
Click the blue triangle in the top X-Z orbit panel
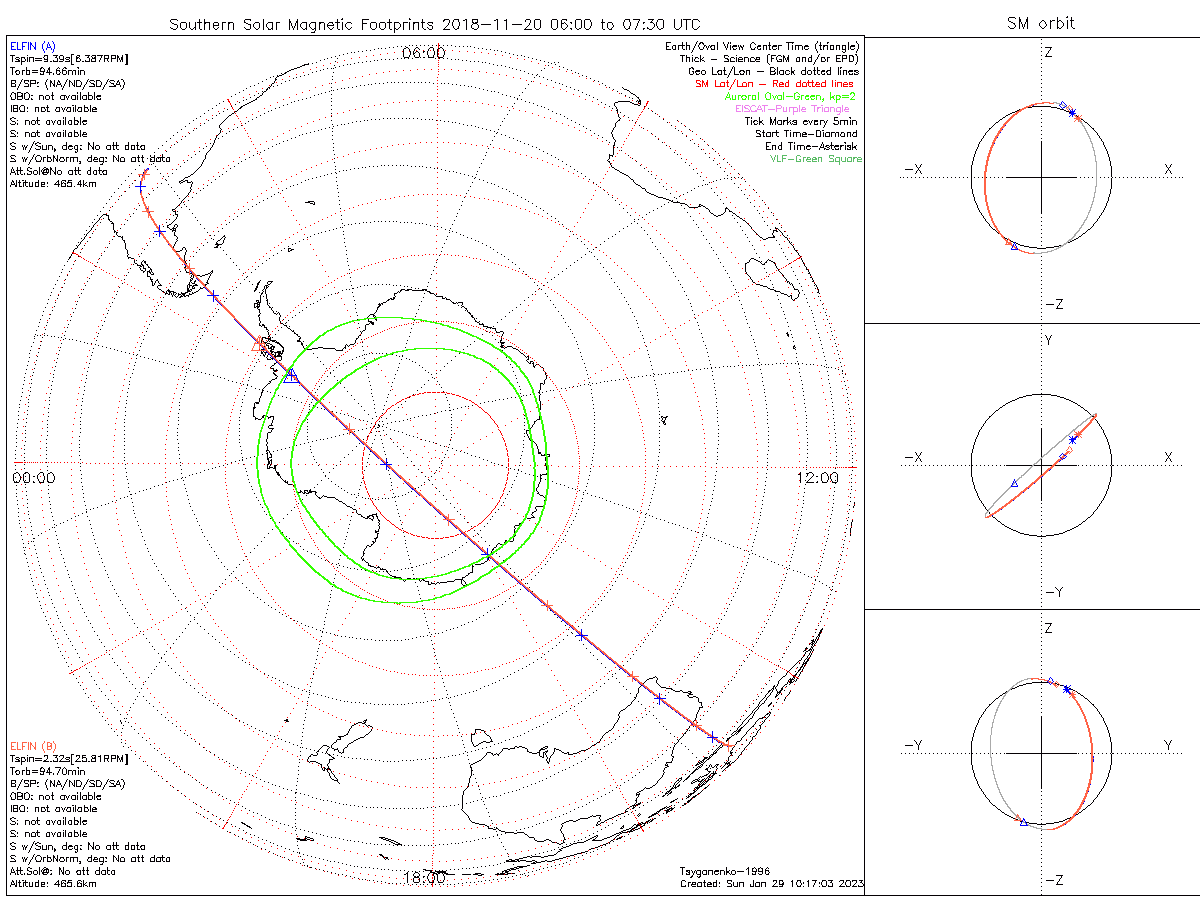coord(1013,246)
